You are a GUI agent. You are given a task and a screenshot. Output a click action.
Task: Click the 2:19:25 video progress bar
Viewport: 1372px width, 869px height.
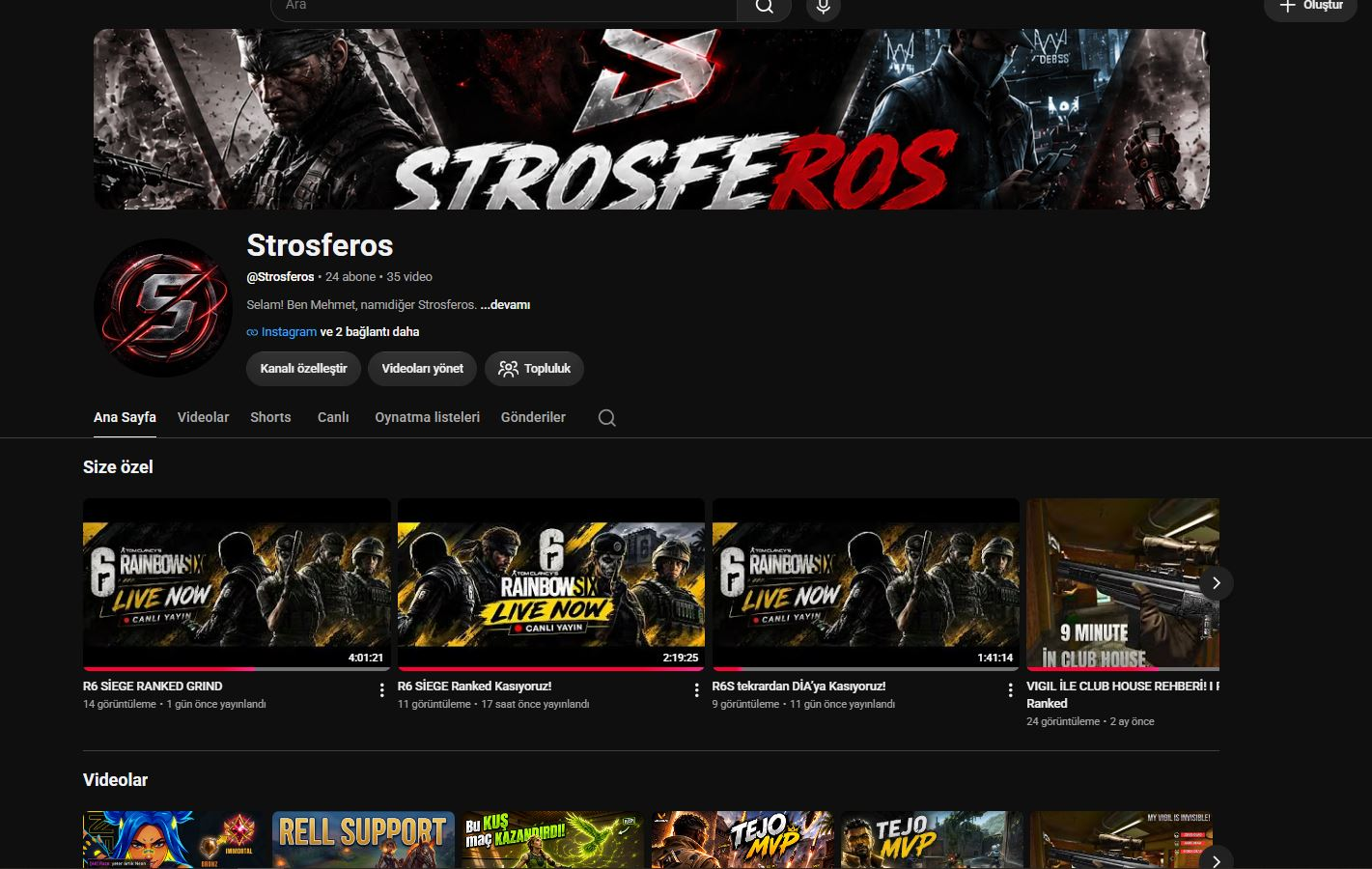pos(551,668)
